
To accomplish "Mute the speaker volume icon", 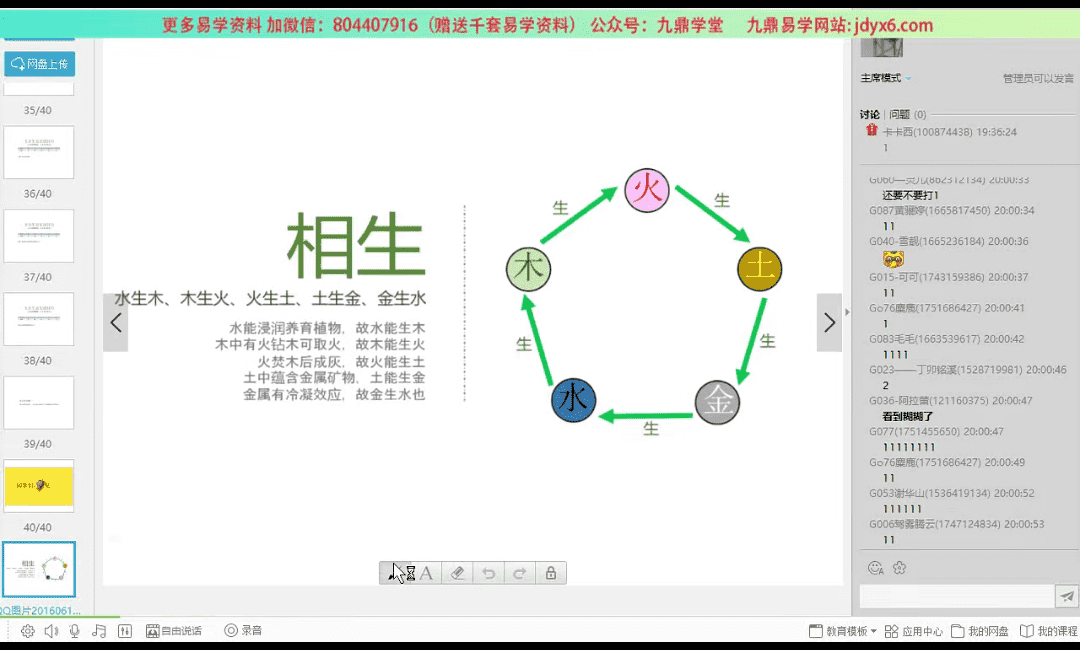I will tap(51, 631).
